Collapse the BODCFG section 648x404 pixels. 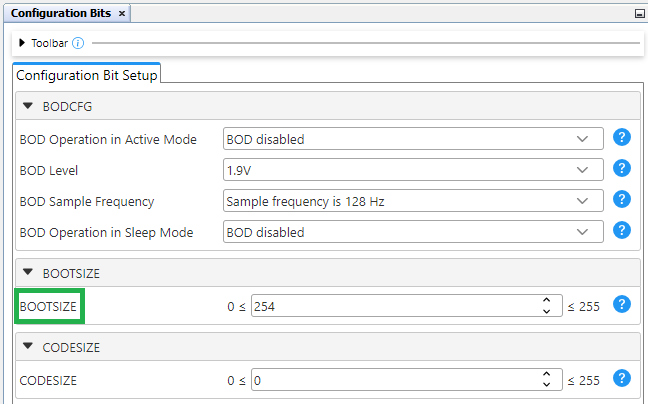click(28, 106)
